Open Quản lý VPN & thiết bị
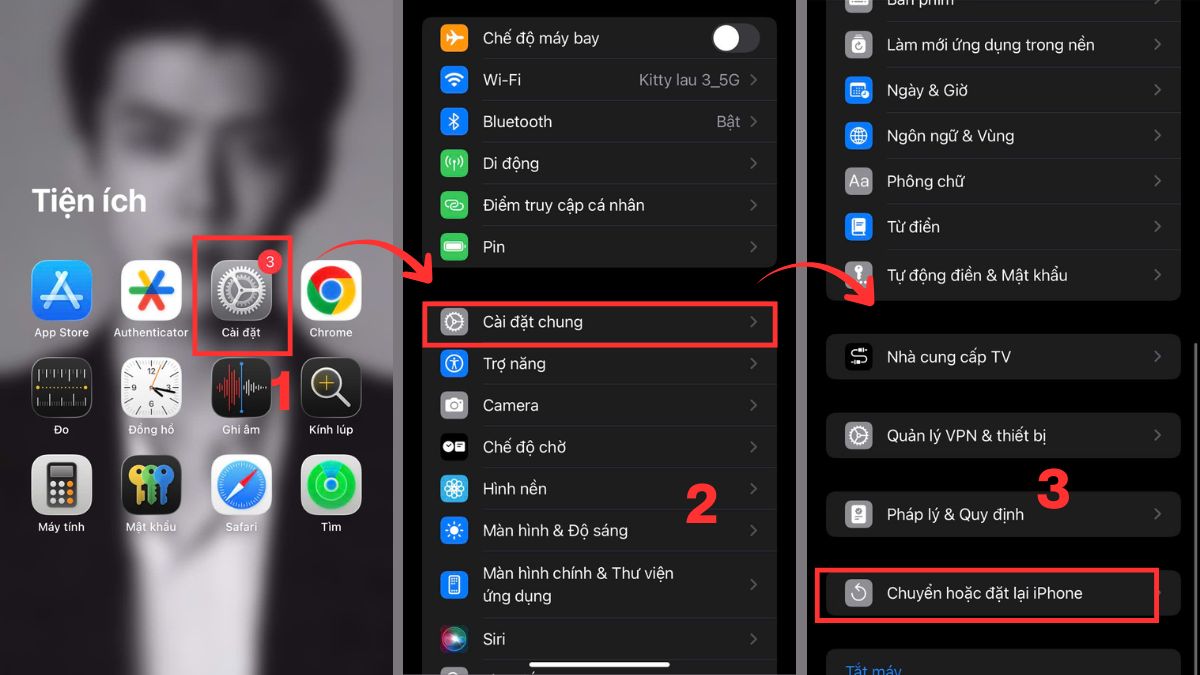The image size is (1200, 675). pos(1003,436)
